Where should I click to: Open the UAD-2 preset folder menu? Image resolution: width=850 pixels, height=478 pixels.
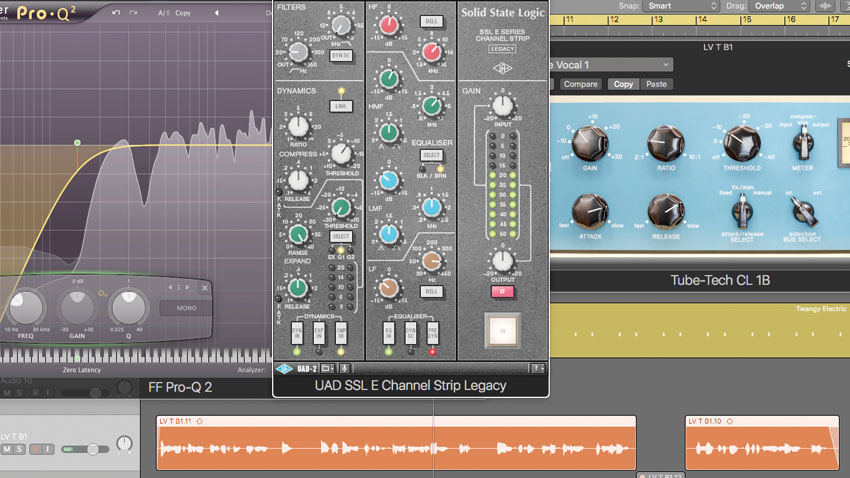click(x=327, y=369)
